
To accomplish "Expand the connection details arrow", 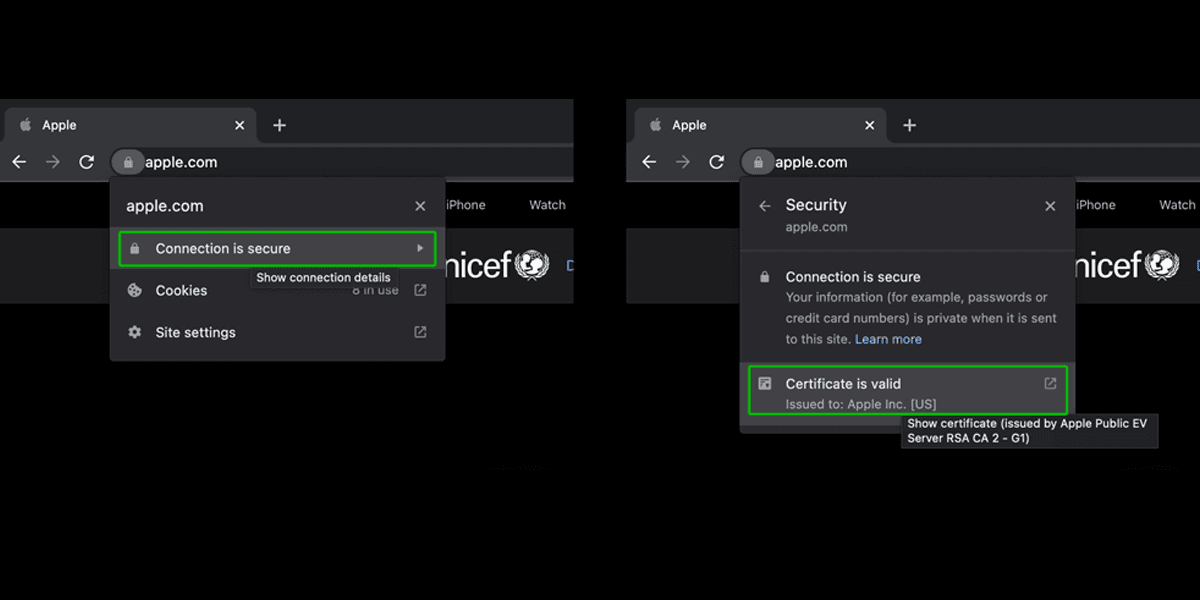I will click(421, 248).
